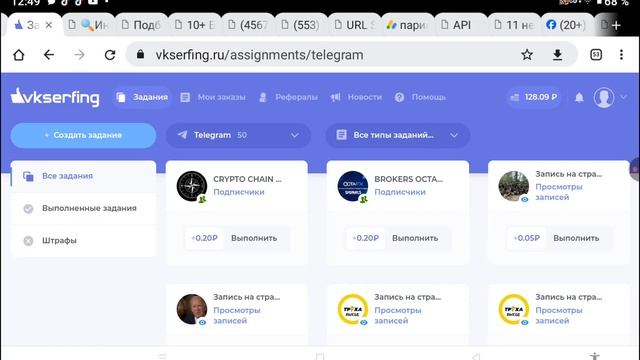Open the Задания menu item

coord(142,97)
